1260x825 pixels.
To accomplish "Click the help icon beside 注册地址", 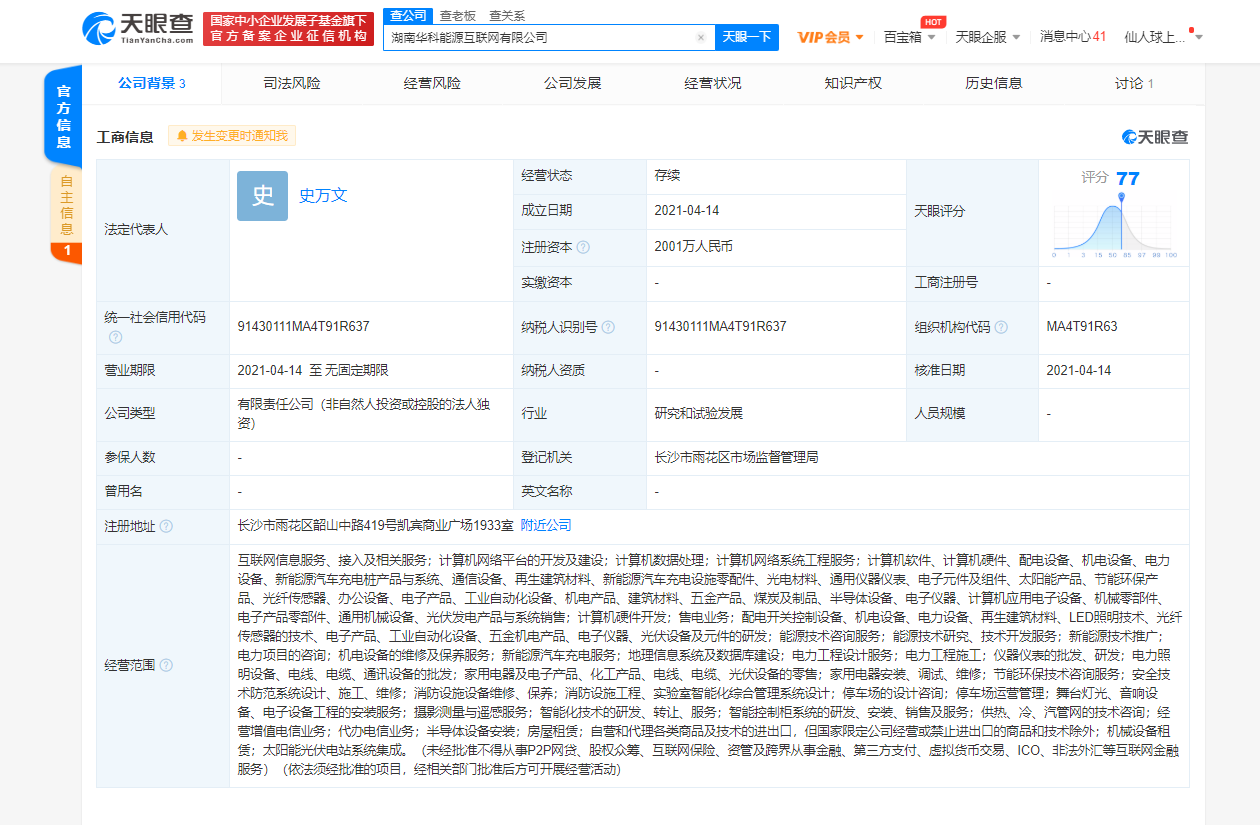I will (x=166, y=526).
